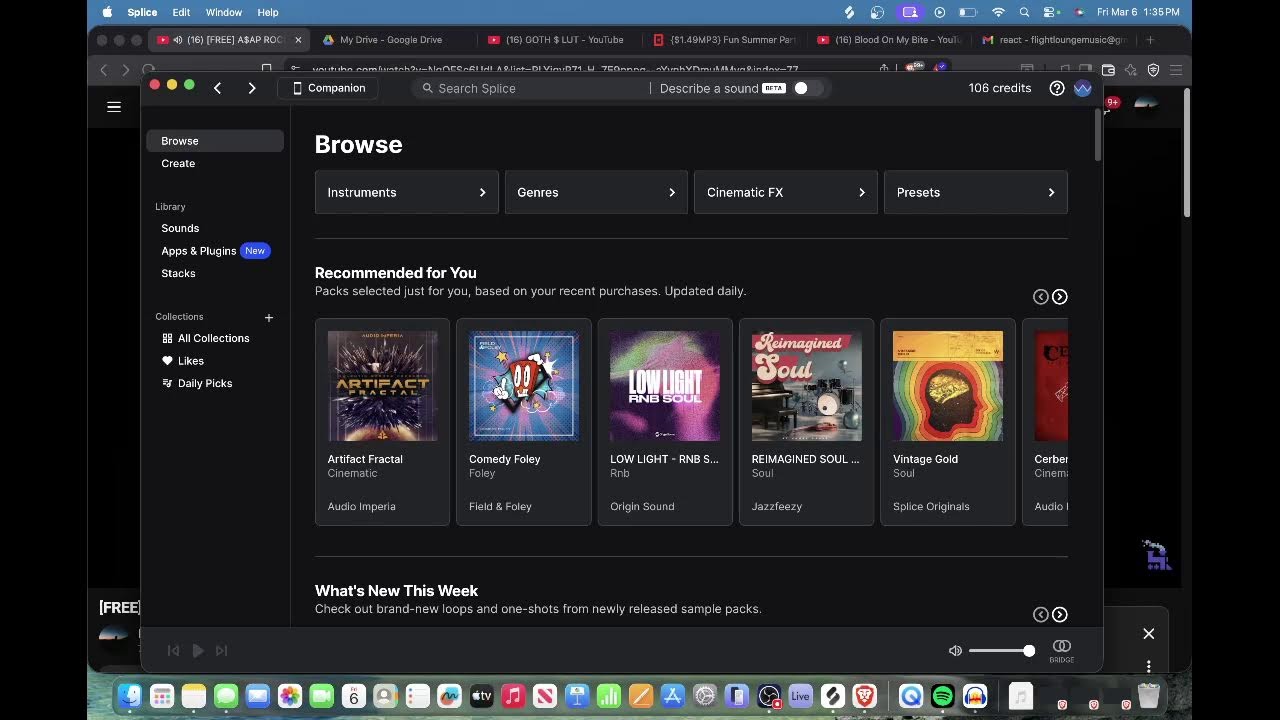Toggle the Describe a sound switch
Viewport: 1280px width, 720px height.
pyautogui.click(x=807, y=88)
